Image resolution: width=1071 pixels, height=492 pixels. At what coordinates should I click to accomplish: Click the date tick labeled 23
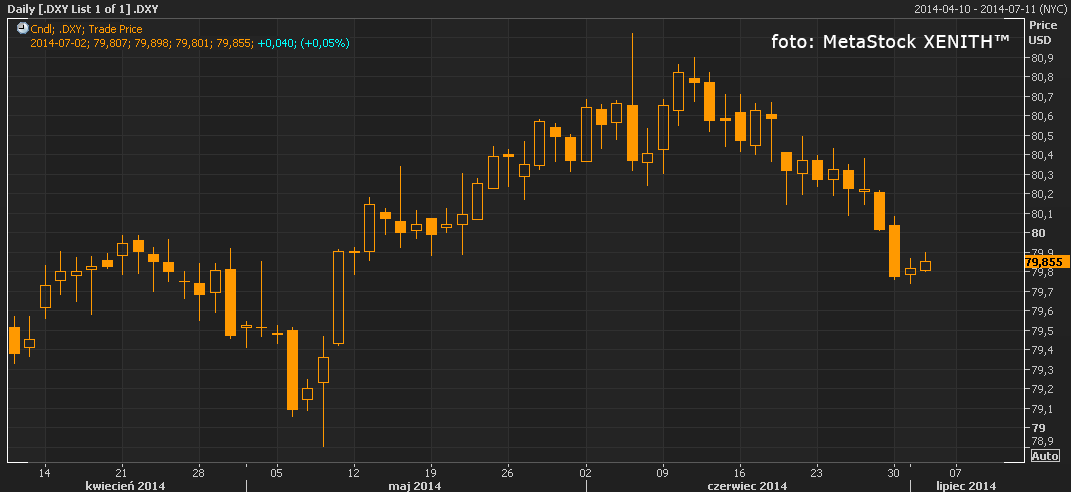[x=816, y=473]
